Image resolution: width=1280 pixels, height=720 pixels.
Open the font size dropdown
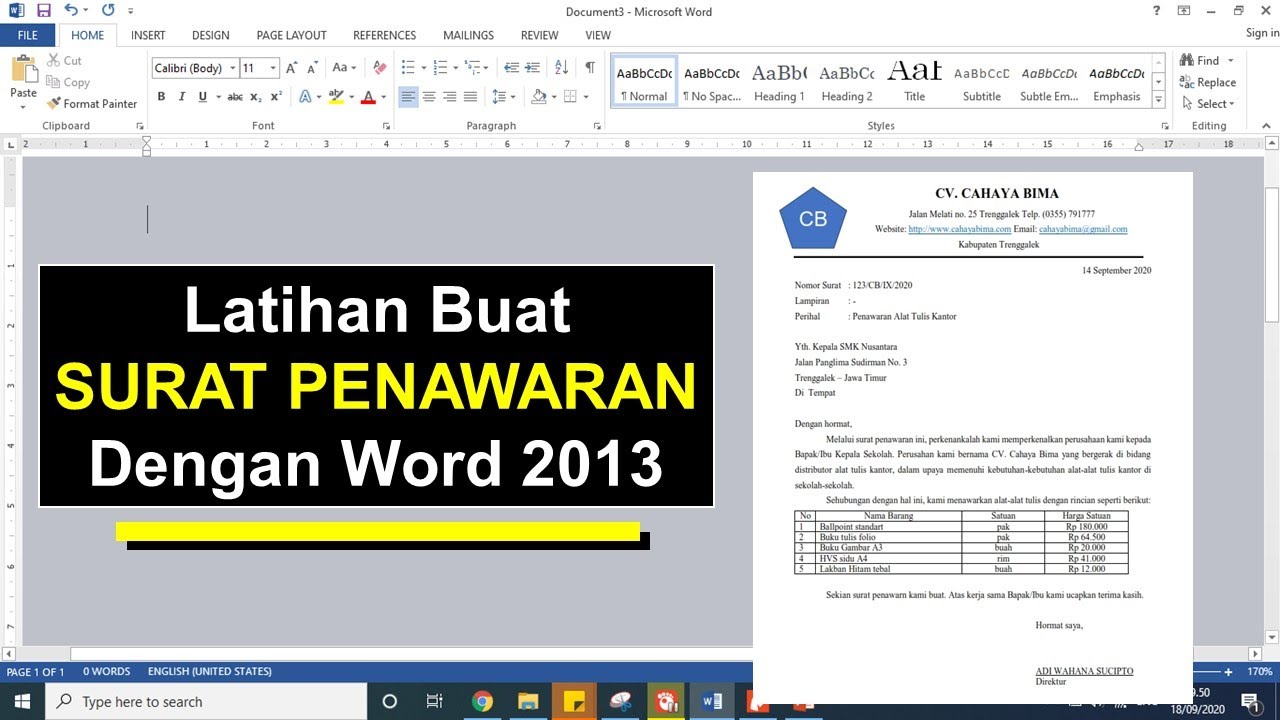(x=273, y=68)
